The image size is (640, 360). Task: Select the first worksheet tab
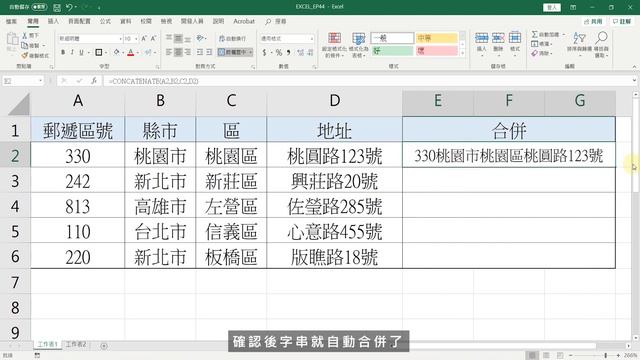(x=47, y=344)
